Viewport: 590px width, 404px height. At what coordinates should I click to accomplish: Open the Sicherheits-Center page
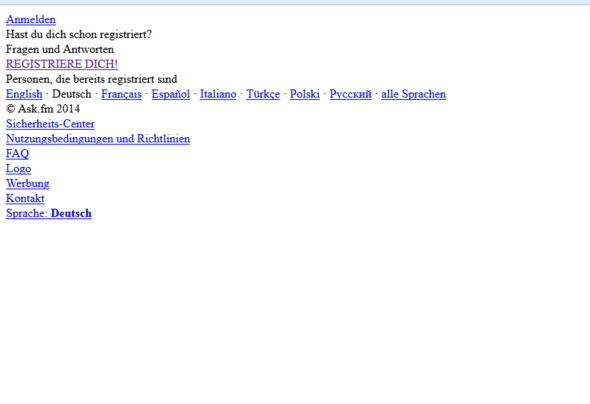coord(50,124)
